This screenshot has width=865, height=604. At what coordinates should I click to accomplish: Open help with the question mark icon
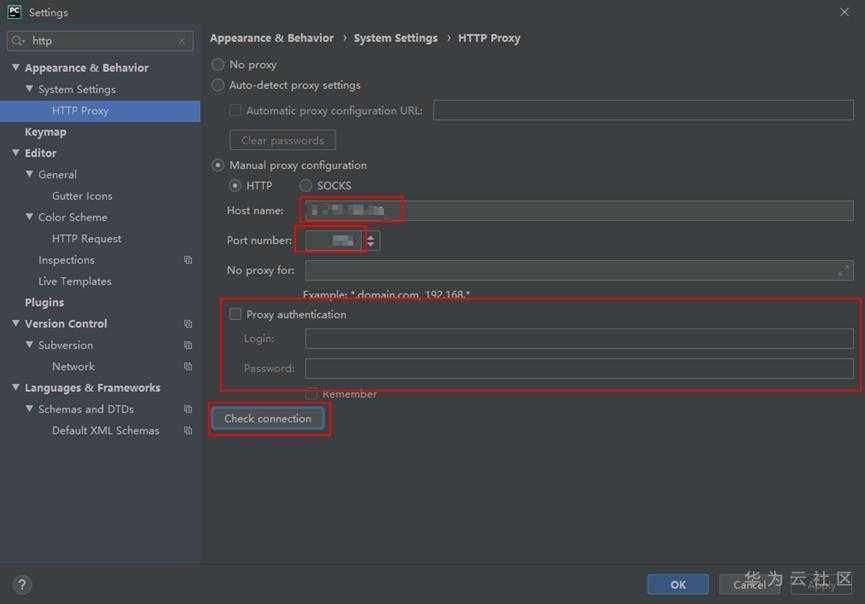(22, 585)
